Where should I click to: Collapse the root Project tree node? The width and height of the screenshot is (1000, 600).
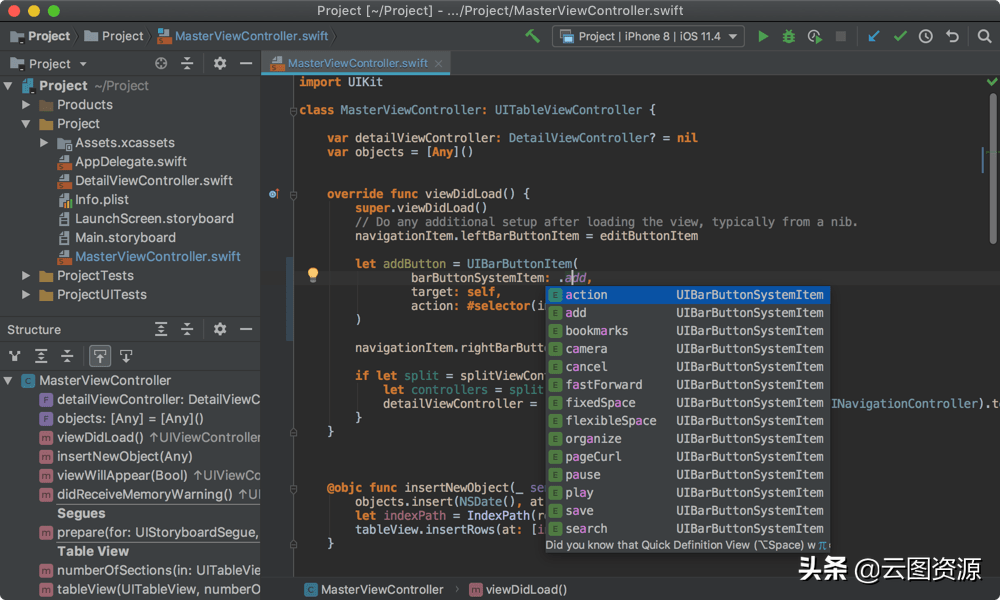8,85
